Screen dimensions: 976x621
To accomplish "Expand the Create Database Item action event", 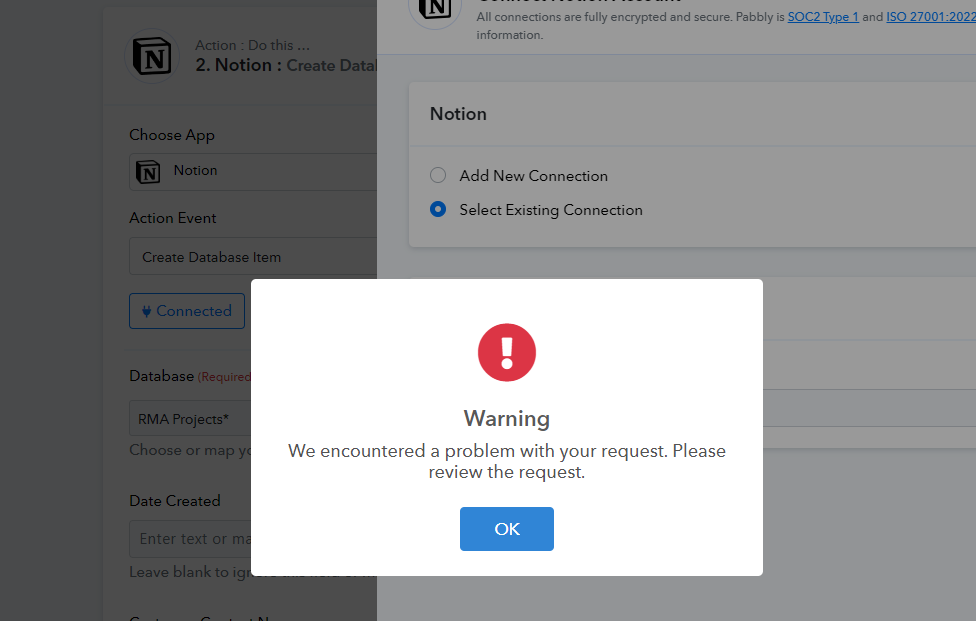I will click(253, 256).
